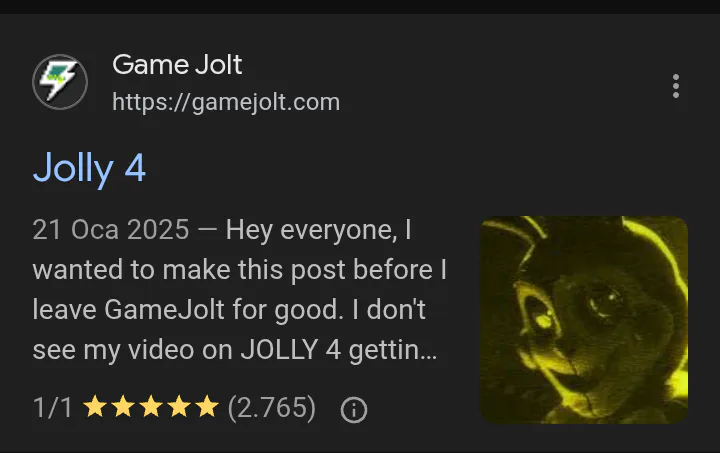Open the Jolly 4 result title link
Image resolution: width=720 pixels, height=453 pixels.
(x=90, y=169)
